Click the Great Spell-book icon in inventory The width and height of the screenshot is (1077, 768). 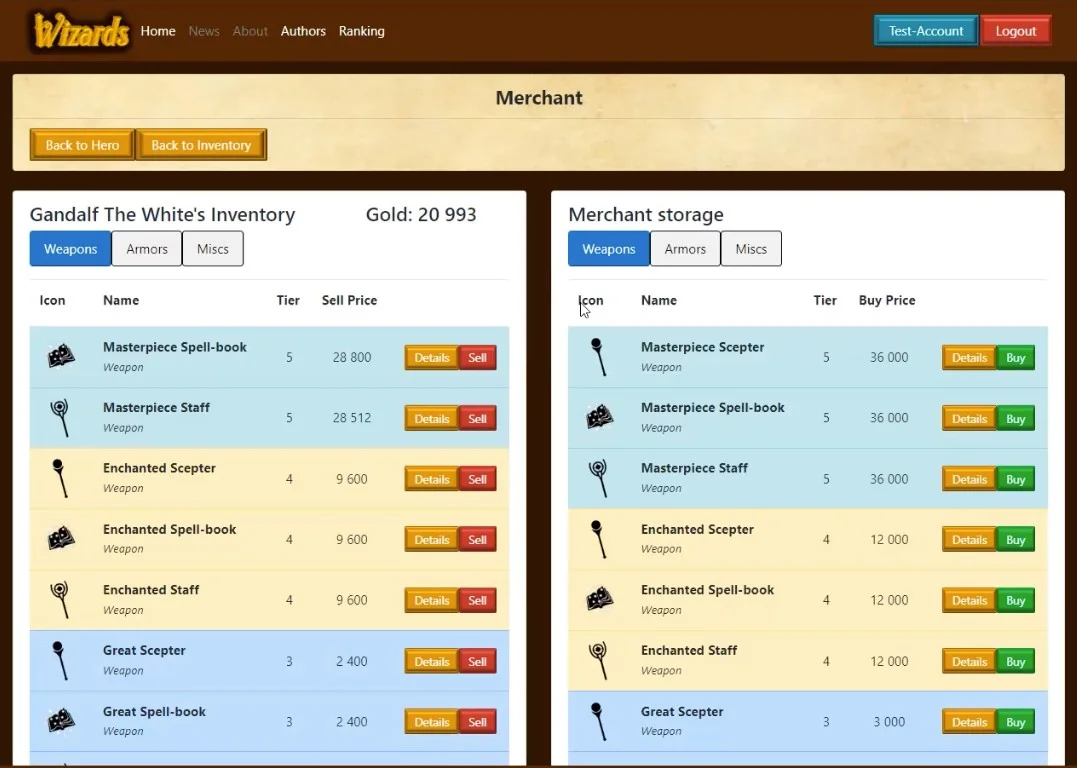pyautogui.click(x=60, y=721)
